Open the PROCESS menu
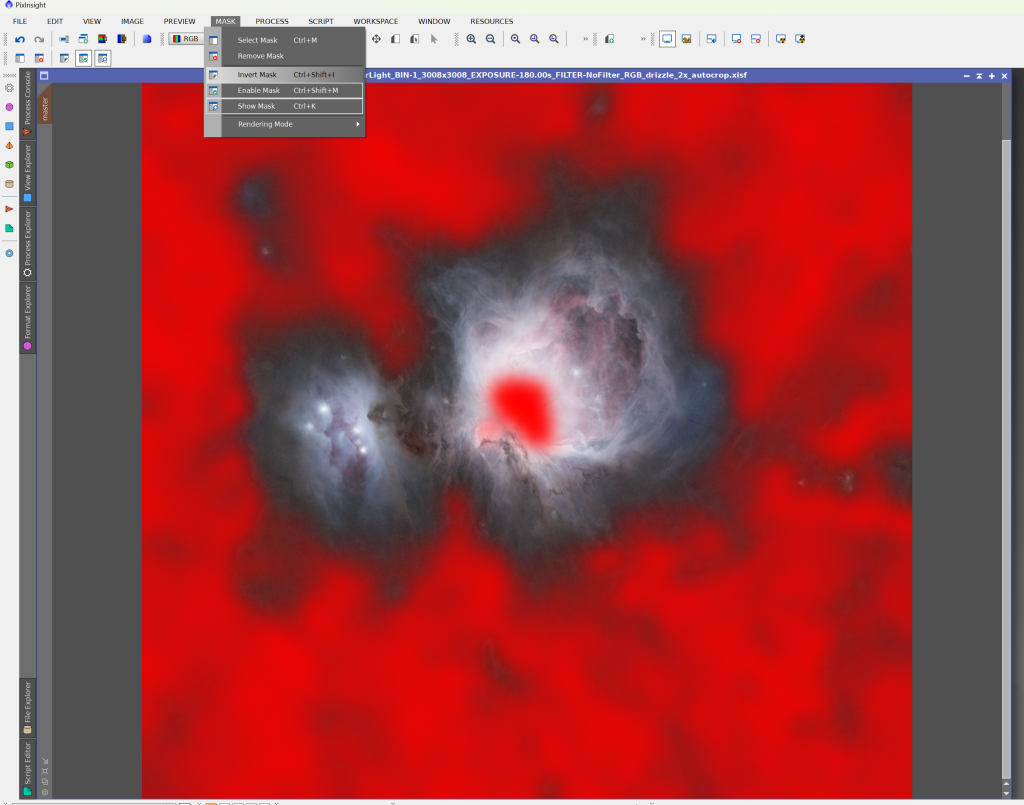This screenshot has height=805, width=1024. [271, 21]
